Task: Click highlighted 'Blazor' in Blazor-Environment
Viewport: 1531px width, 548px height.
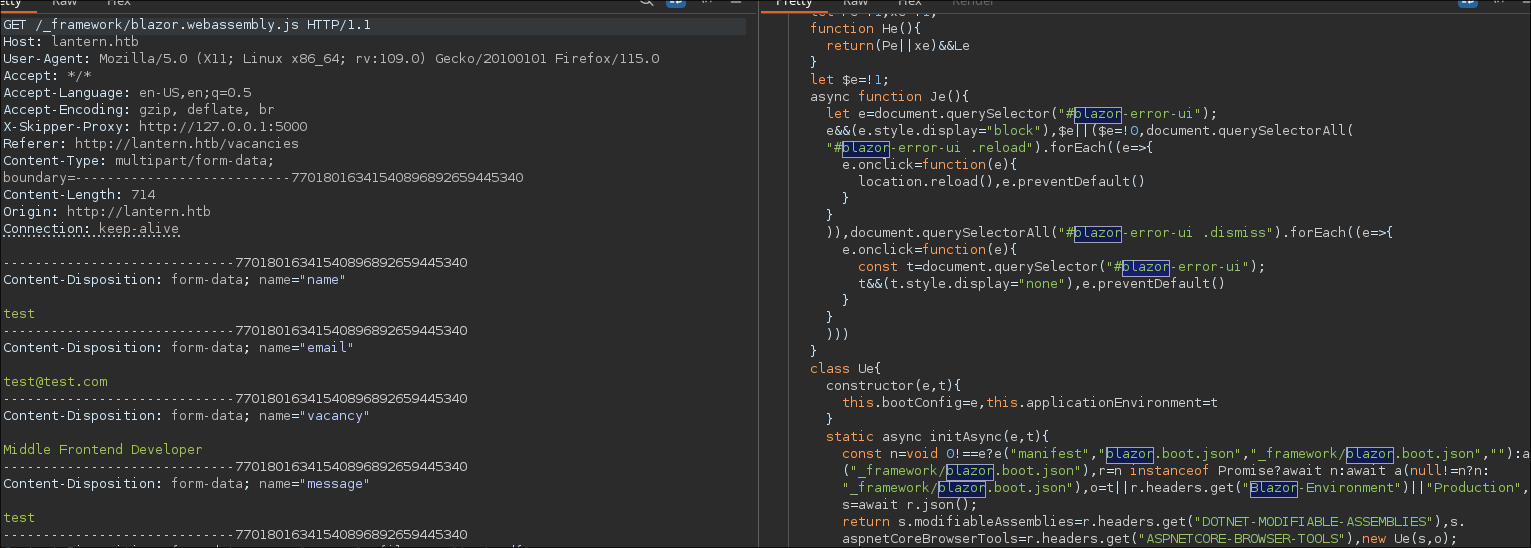Action: click(x=1274, y=488)
